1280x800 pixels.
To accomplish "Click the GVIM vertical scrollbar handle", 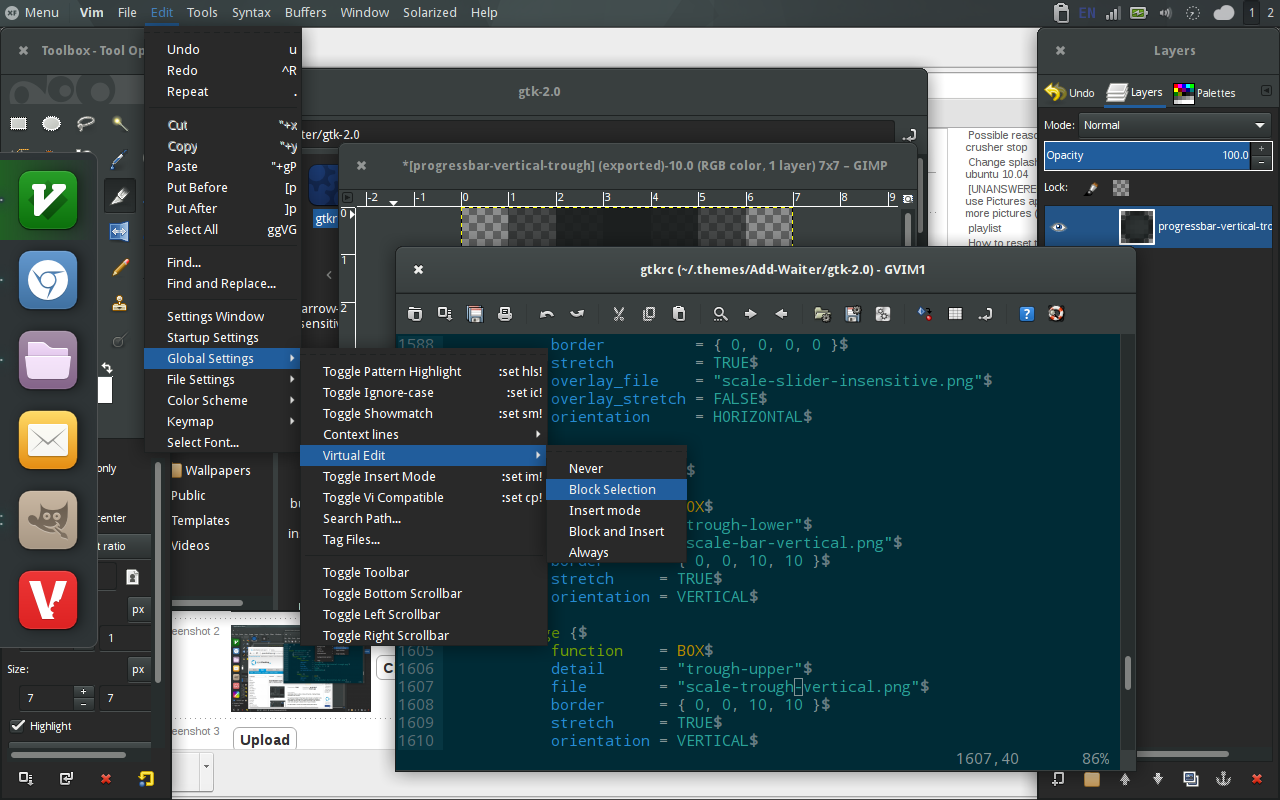I will pyautogui.click(x=1128, y=673).
